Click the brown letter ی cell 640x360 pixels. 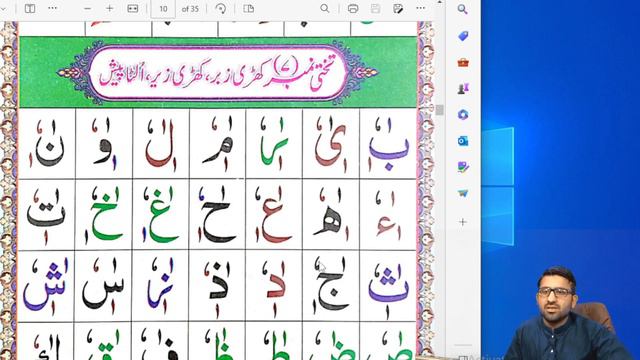331,144
